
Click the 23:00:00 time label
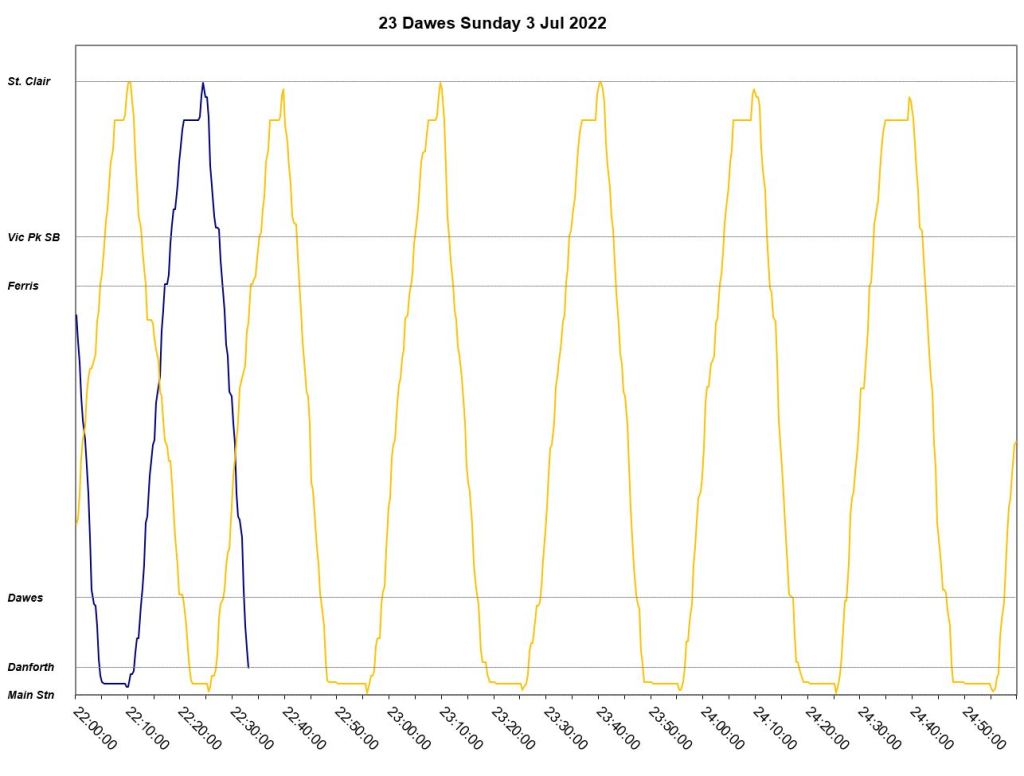410,729
